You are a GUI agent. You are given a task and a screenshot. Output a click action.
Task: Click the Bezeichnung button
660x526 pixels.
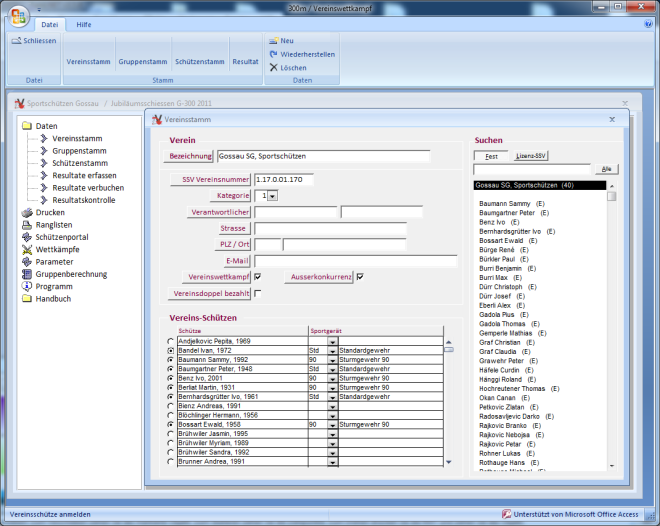click(x=190, y=156)
